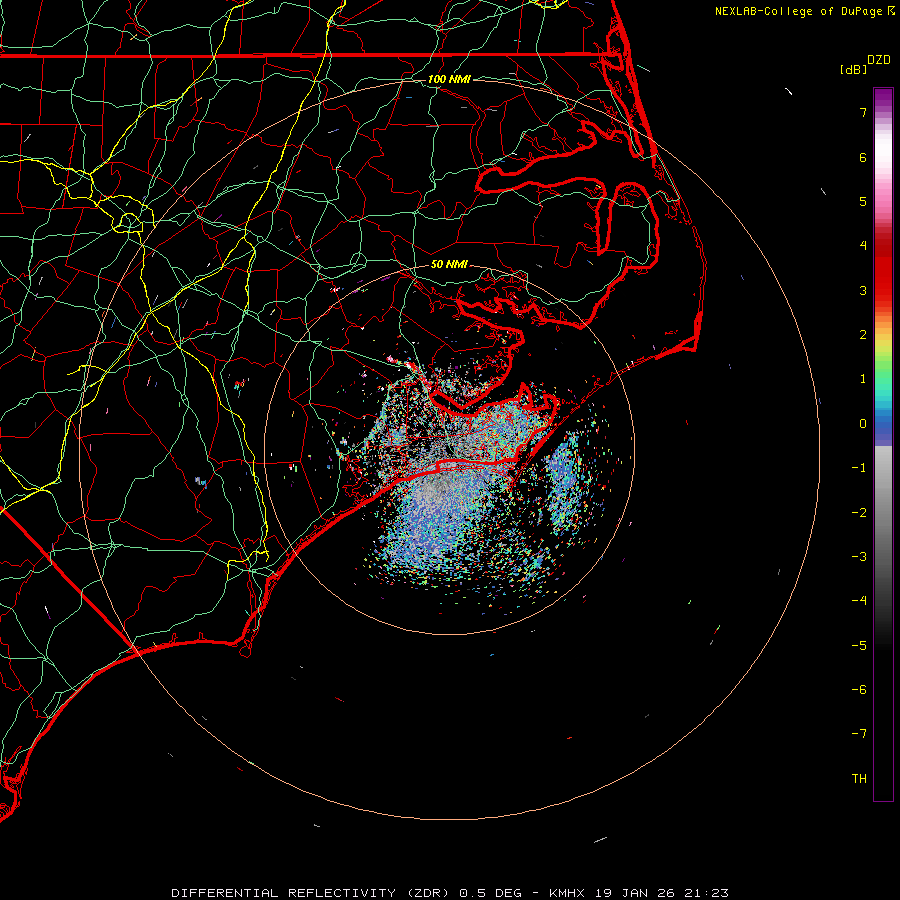Click the purple top of the color bar
The width and height of the screenshot is (900, 900).
(x=883, y=96)
